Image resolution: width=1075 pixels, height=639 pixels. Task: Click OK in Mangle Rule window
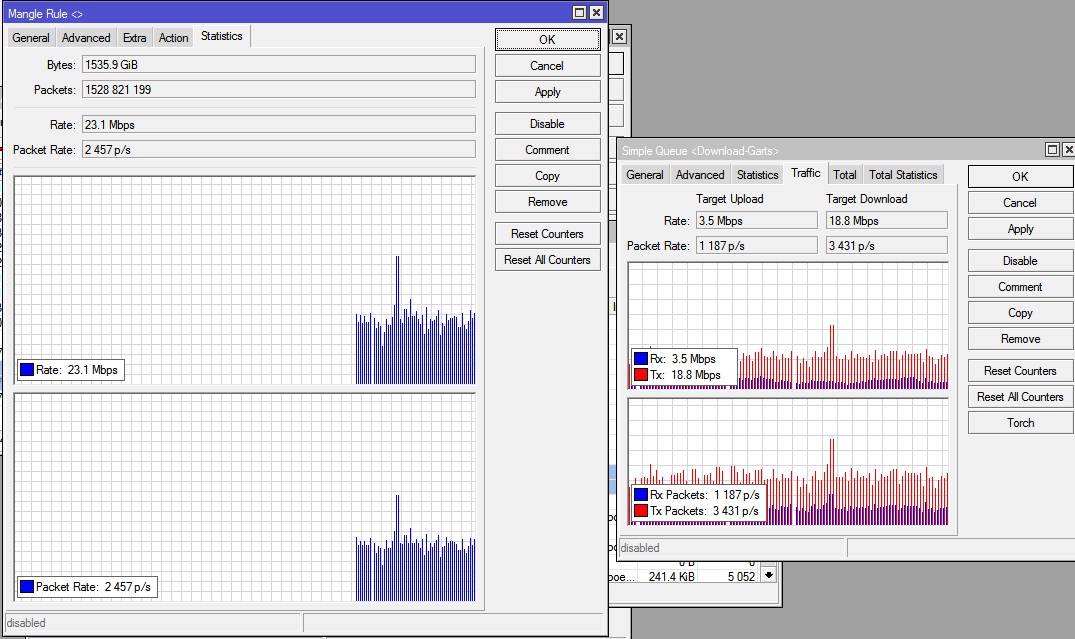pos(547,40)
